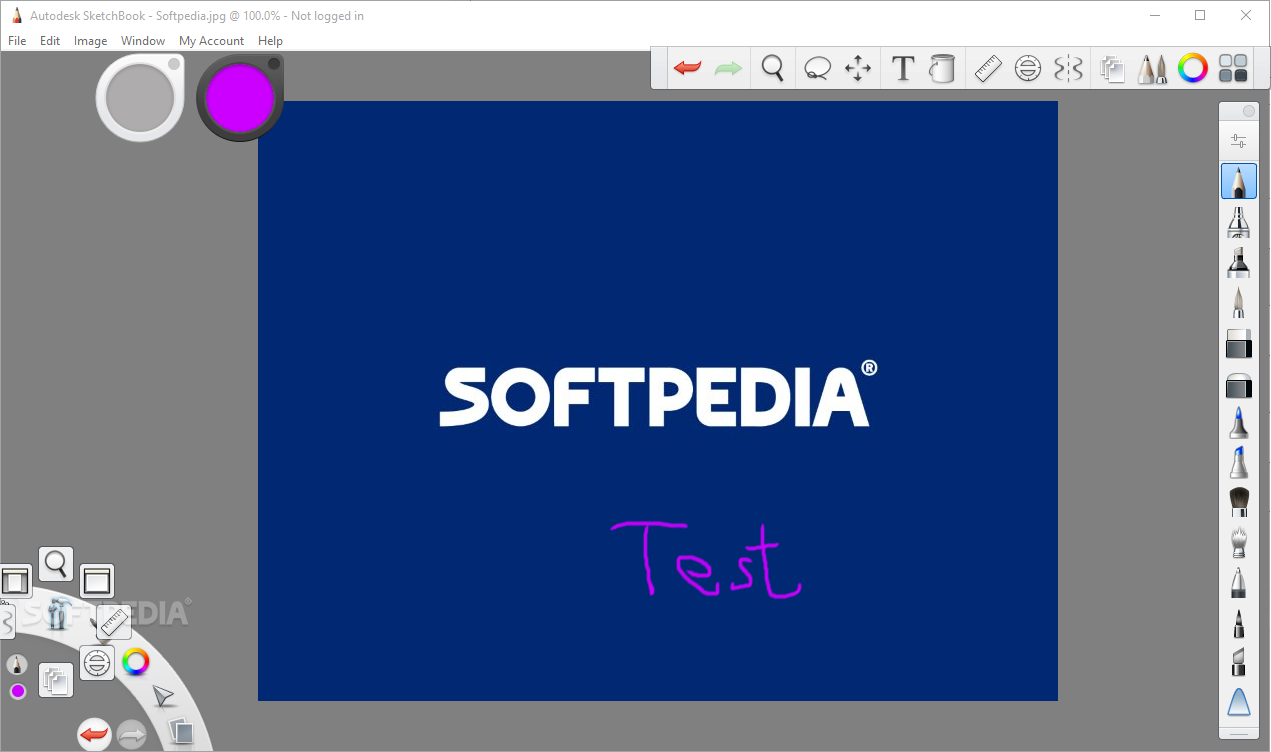Open brush properties sliders in brush palette

click(1239, 141)
